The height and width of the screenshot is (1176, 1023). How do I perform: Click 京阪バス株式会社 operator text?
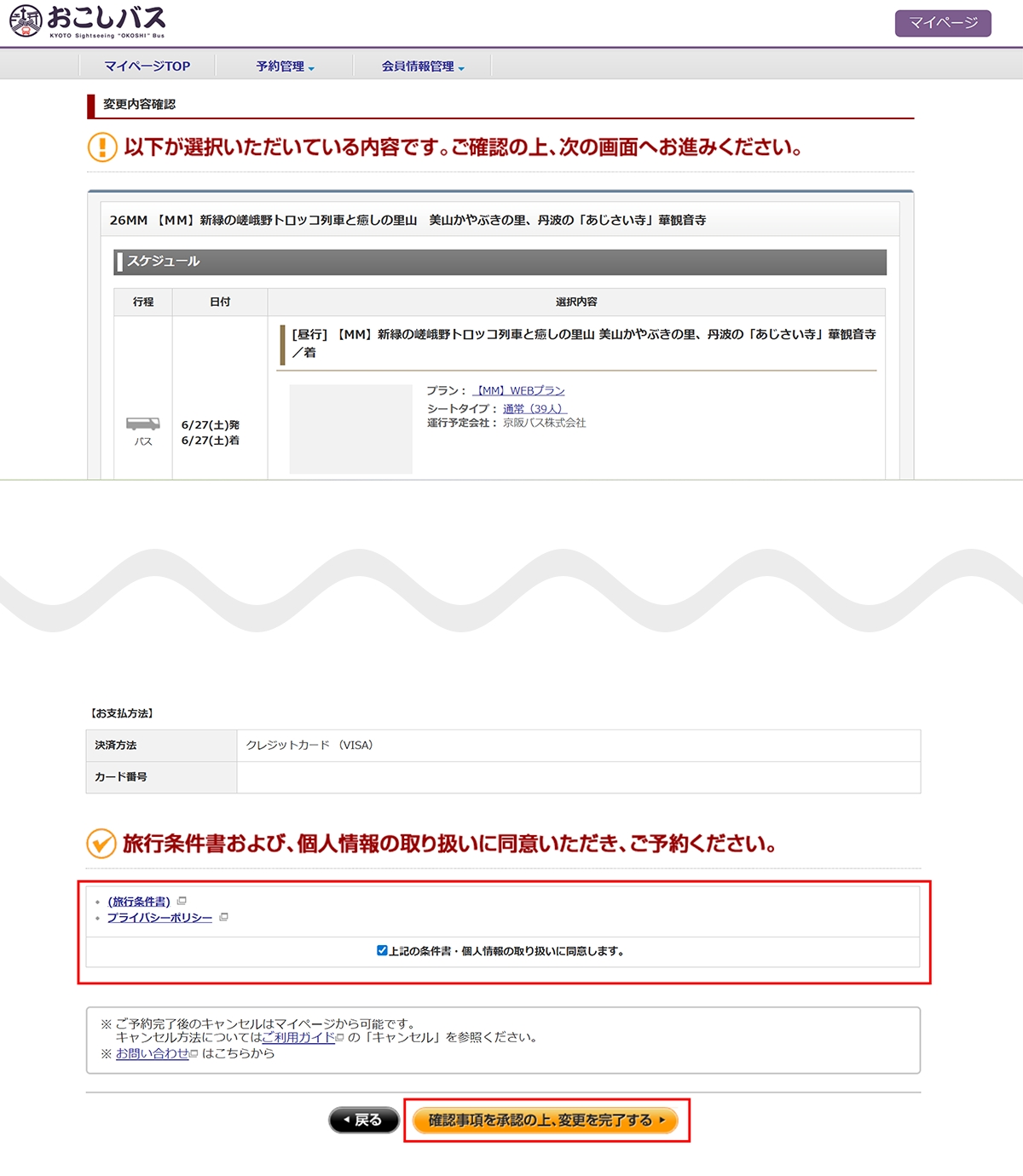tap(544, 423)
